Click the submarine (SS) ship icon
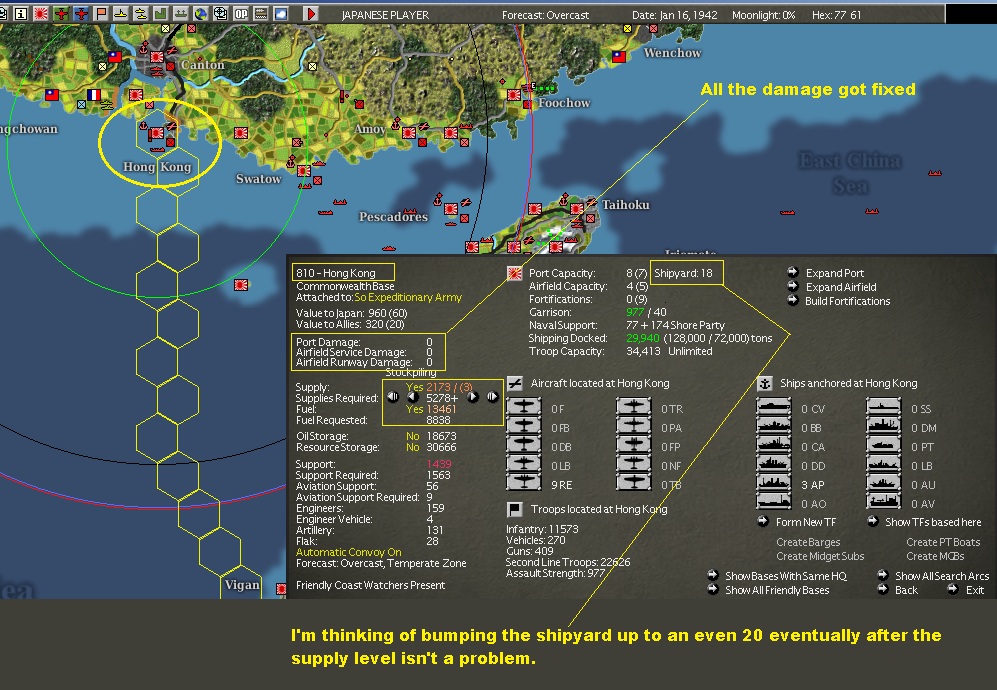 [884, 407]
